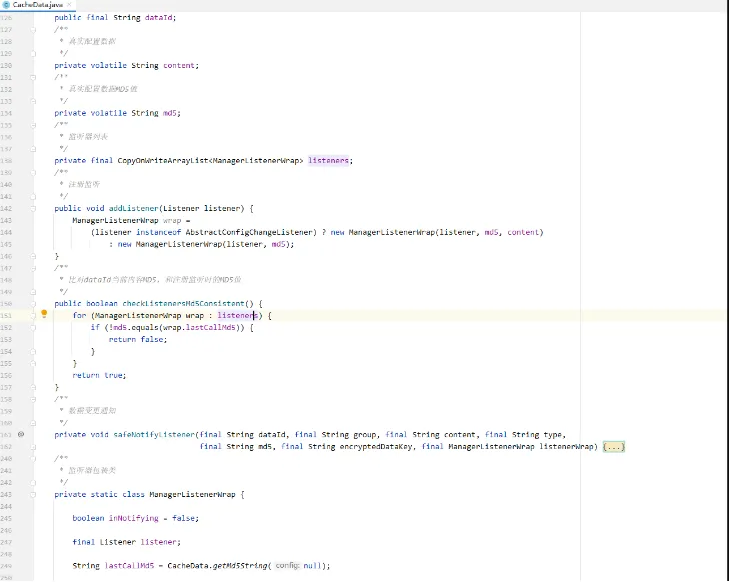Viewport: 729px width, 582px height.
Task: Select the CacheData.java editor tab
Action: [x=38, y=5]
